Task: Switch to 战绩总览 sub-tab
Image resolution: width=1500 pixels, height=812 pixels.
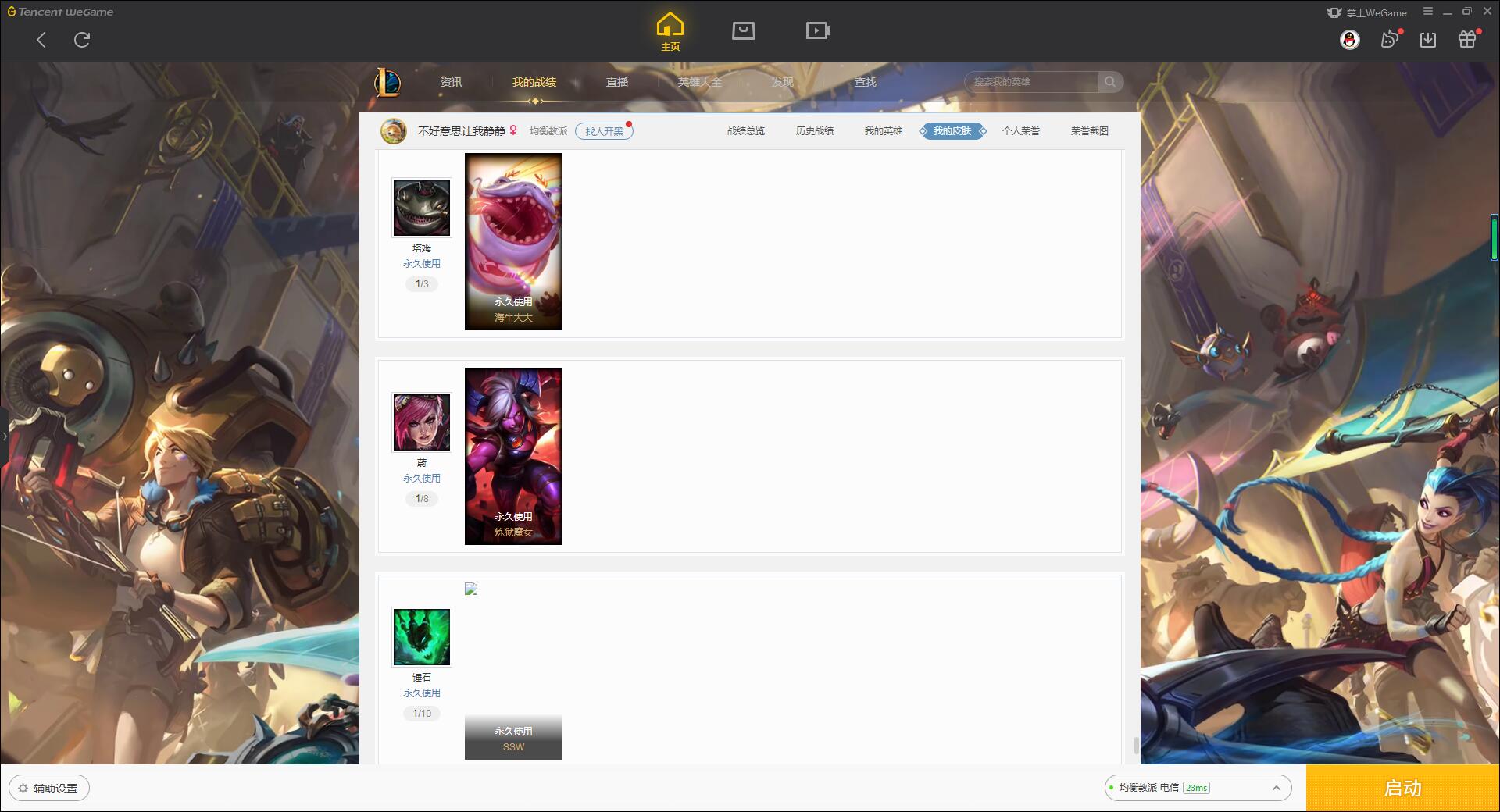Action: (x=746, y=131)
